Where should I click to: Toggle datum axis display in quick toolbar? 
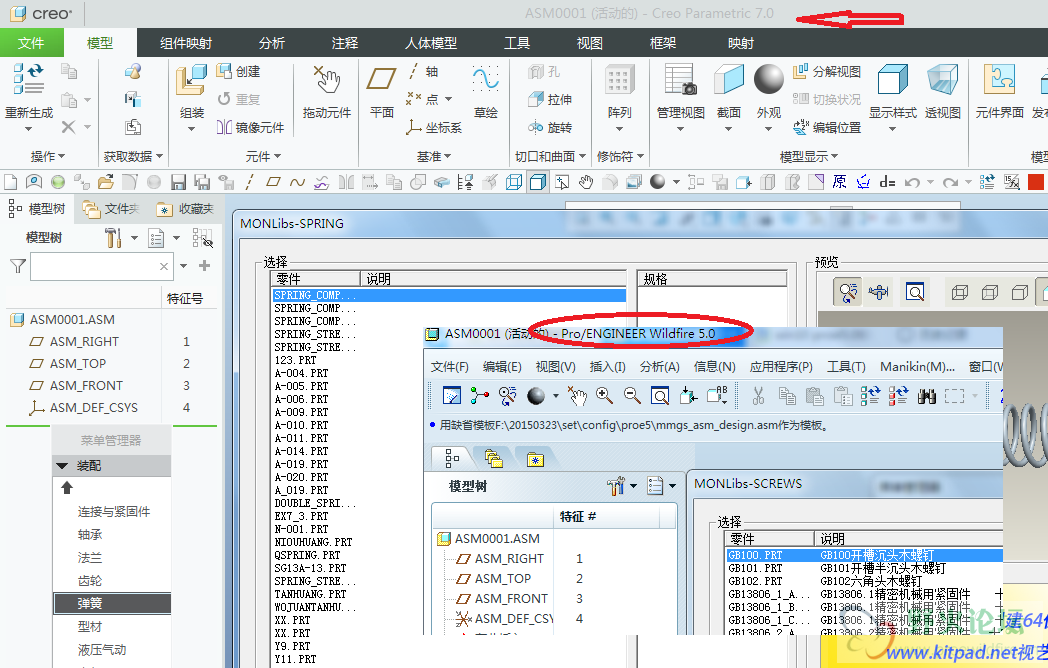point(249,182)
